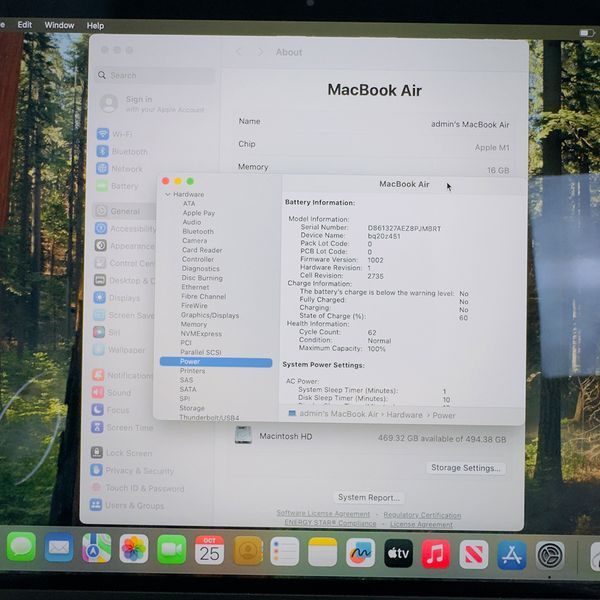The width and height of the screenshot is (600, 600).
Task: Open News app in the Dock
Action: 474,555
